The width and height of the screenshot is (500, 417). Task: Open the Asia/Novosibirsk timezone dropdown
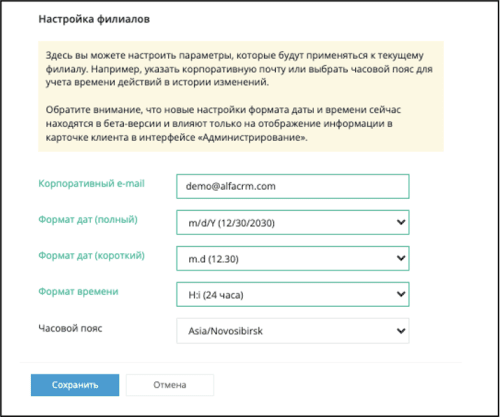(x=293, y=331)
